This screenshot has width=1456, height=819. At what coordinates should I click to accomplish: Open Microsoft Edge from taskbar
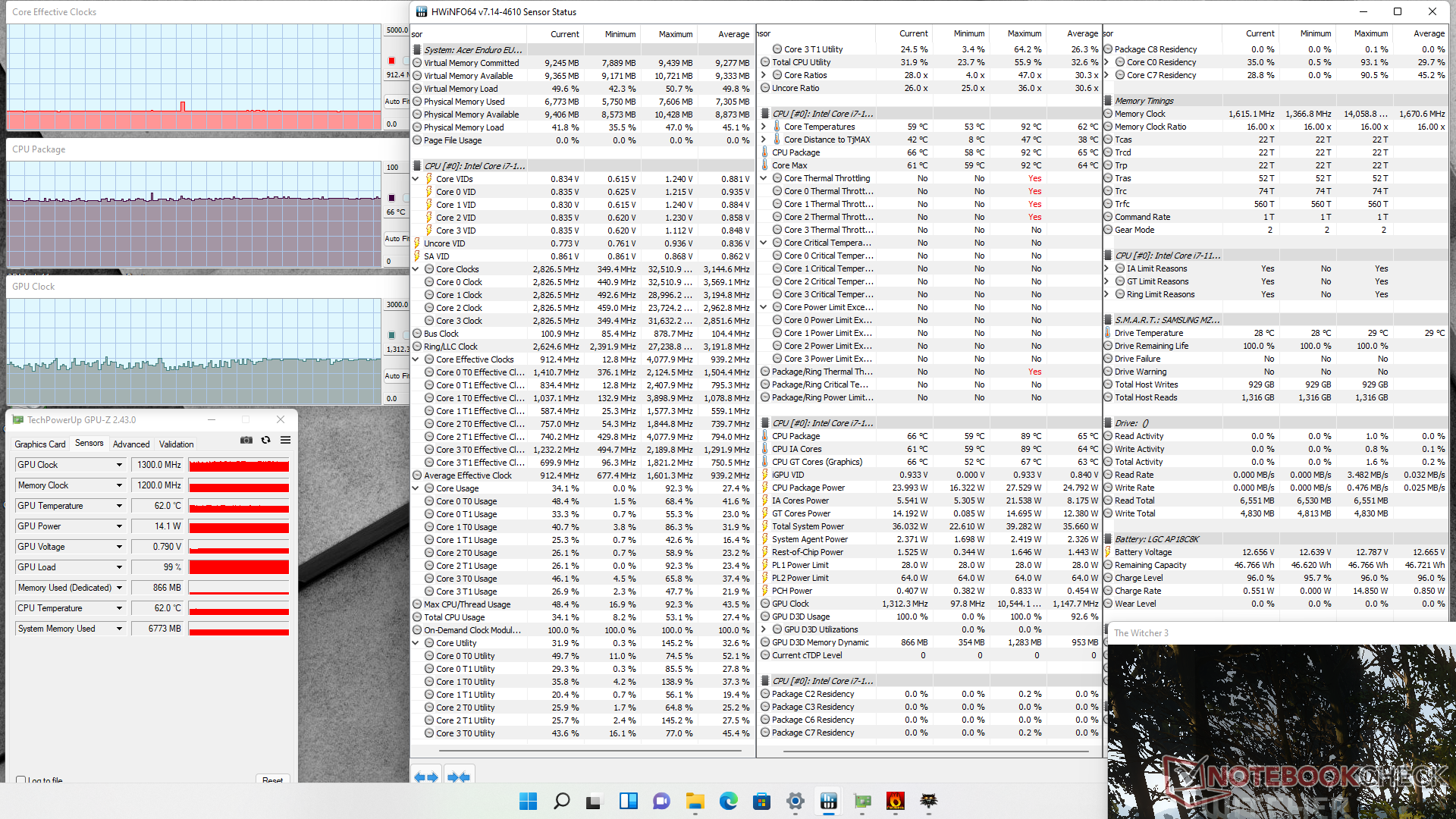click(729, 801)
